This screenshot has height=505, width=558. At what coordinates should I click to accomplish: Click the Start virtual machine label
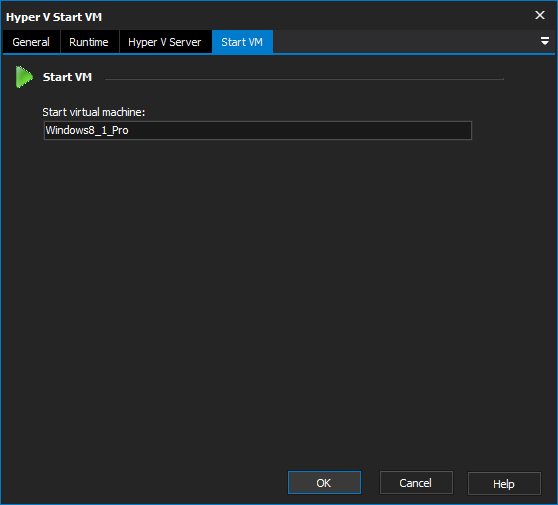click(94, 112)
